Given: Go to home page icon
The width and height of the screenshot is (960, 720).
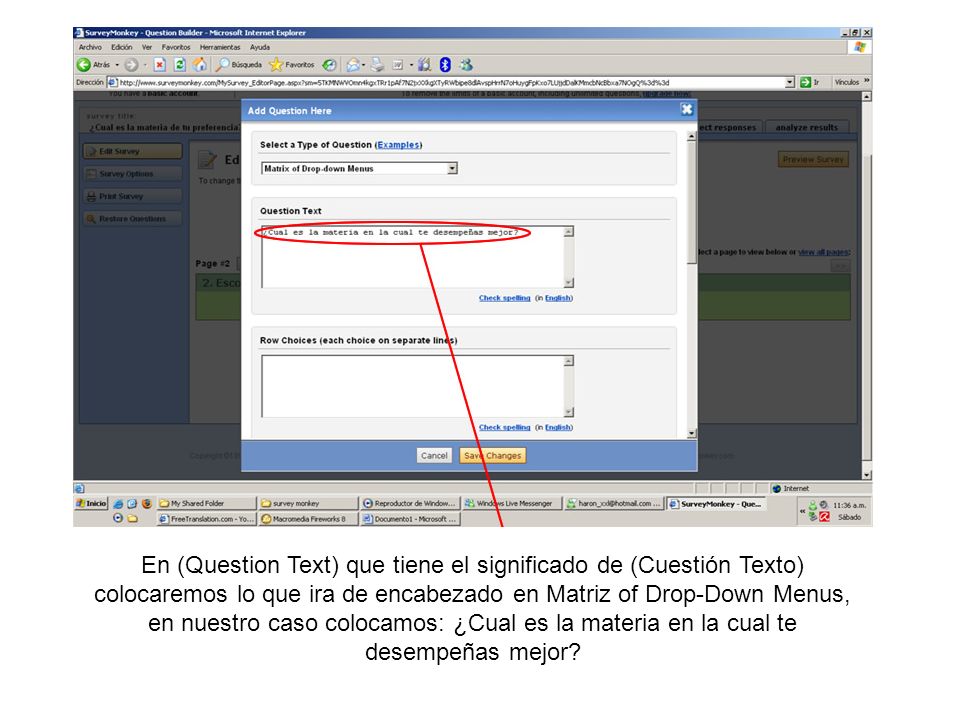Looking at the screenshot, I should [200, 64].
